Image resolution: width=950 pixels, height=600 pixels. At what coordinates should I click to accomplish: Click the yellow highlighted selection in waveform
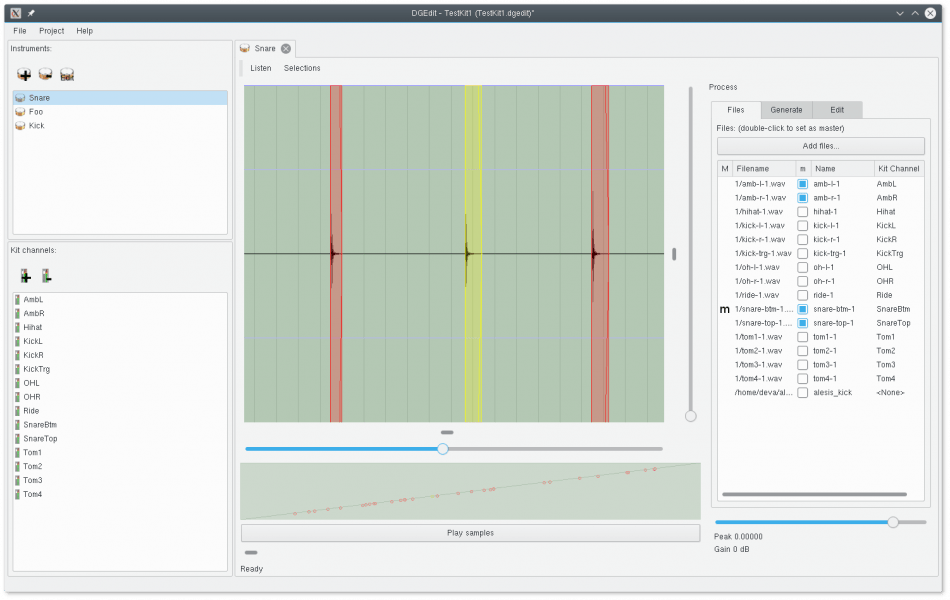pyautogui.click(x=473, y=253)
